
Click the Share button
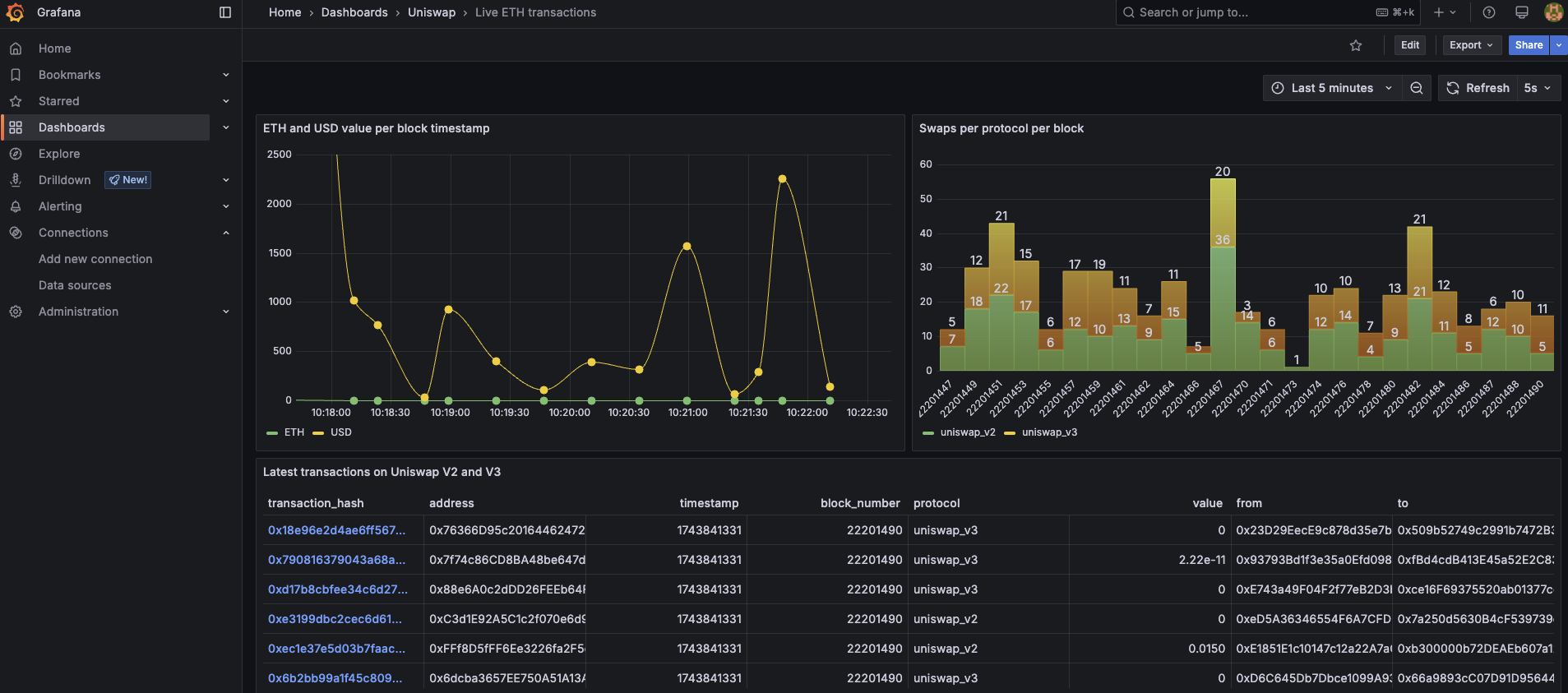(1529, 45)
